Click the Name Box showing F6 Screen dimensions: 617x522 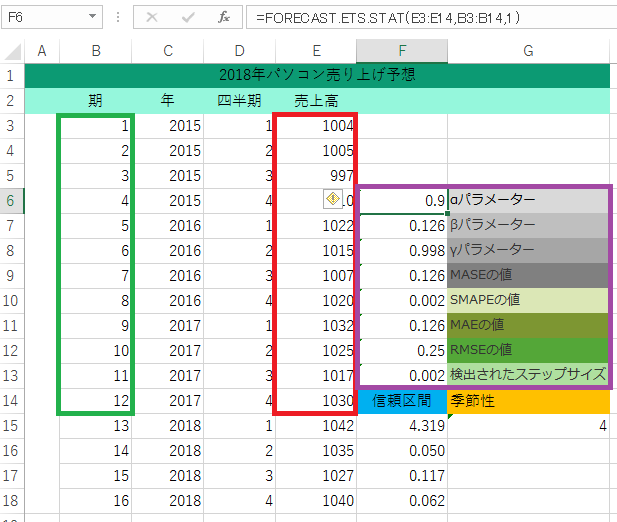(x=52, y=17)
